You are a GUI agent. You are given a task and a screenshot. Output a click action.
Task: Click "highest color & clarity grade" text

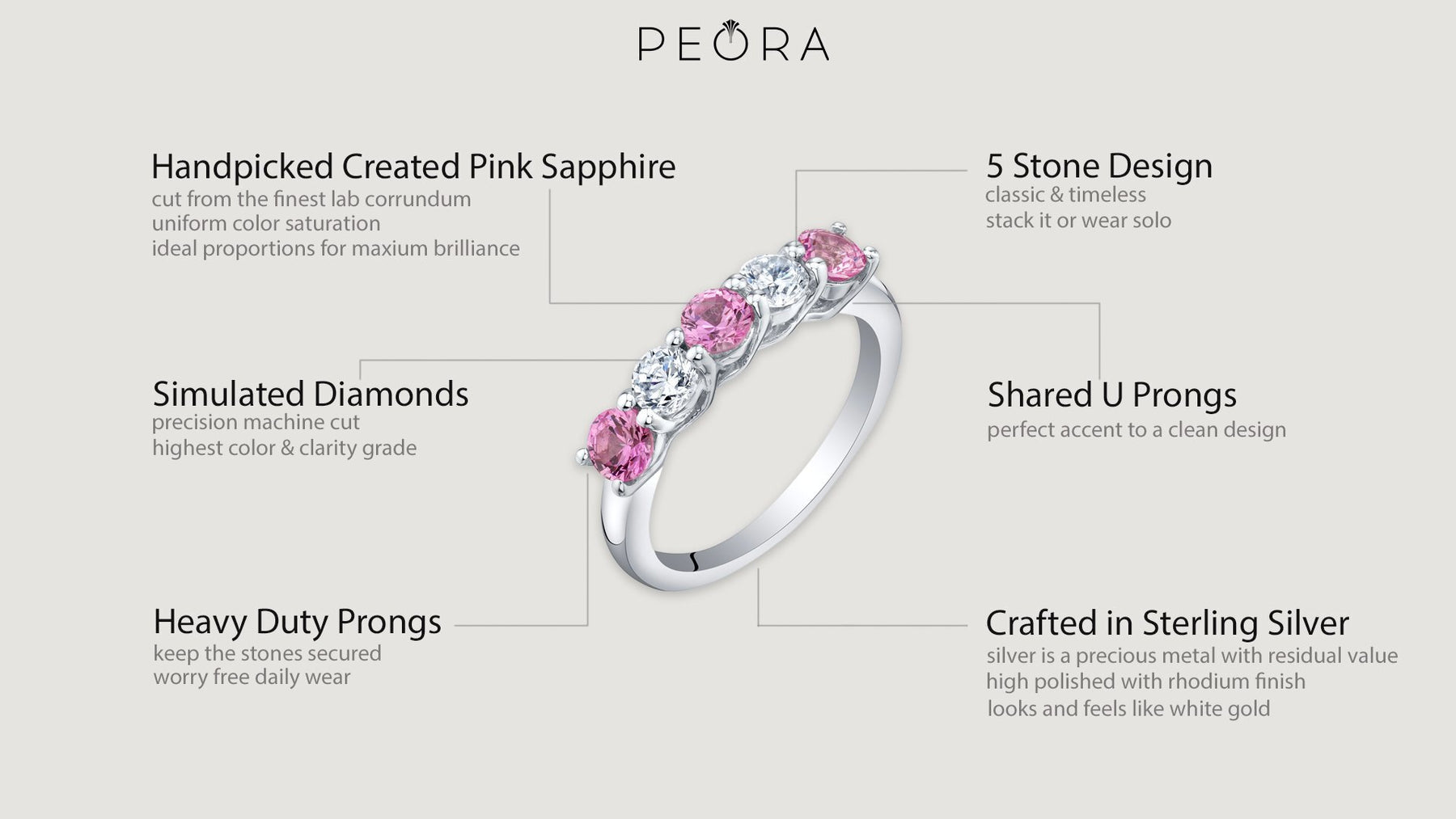[x=285, y=448]
